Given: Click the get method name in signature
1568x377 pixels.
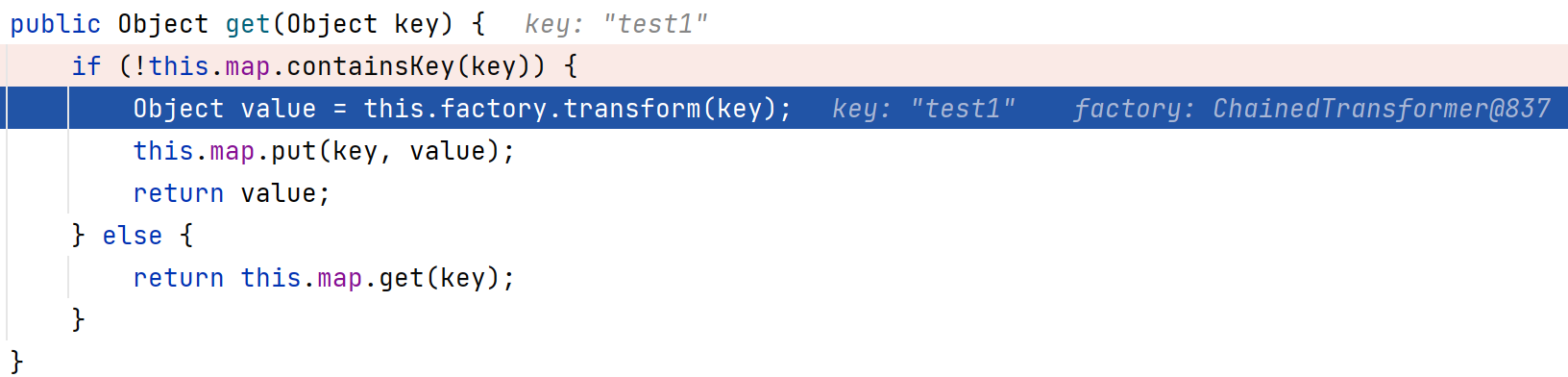Looking at the screenshot, I should tap(248, 24).
